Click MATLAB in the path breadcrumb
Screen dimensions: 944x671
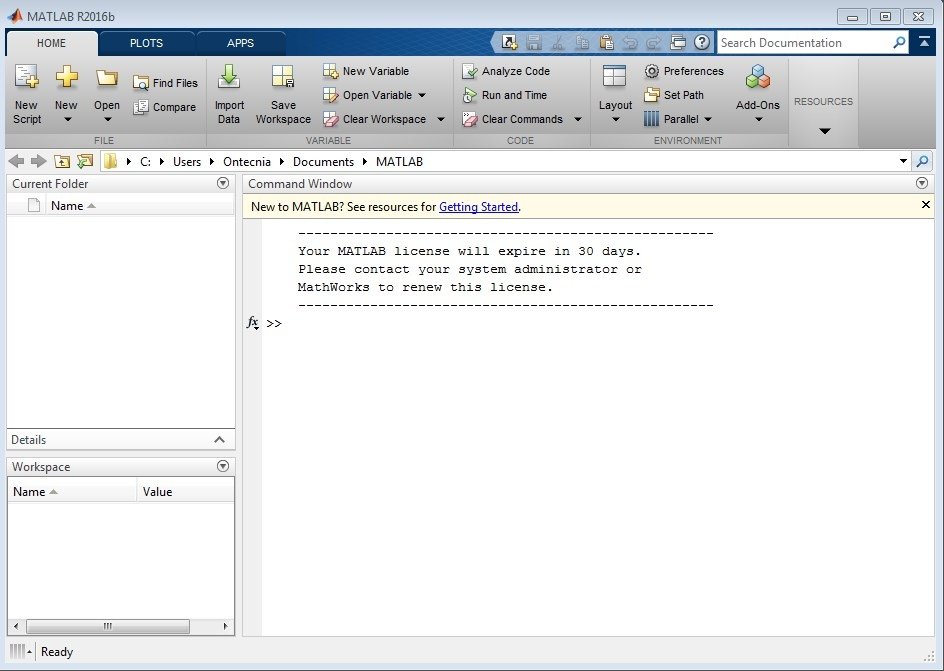(399, 162)
